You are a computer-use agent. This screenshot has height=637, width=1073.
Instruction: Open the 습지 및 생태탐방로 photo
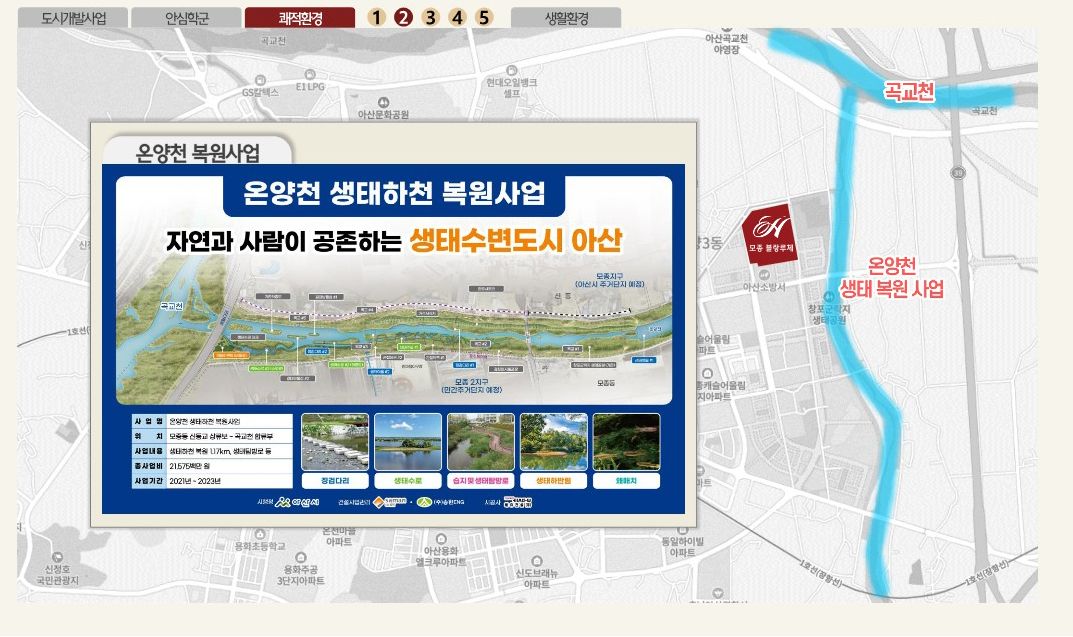(x=481, y=442)
